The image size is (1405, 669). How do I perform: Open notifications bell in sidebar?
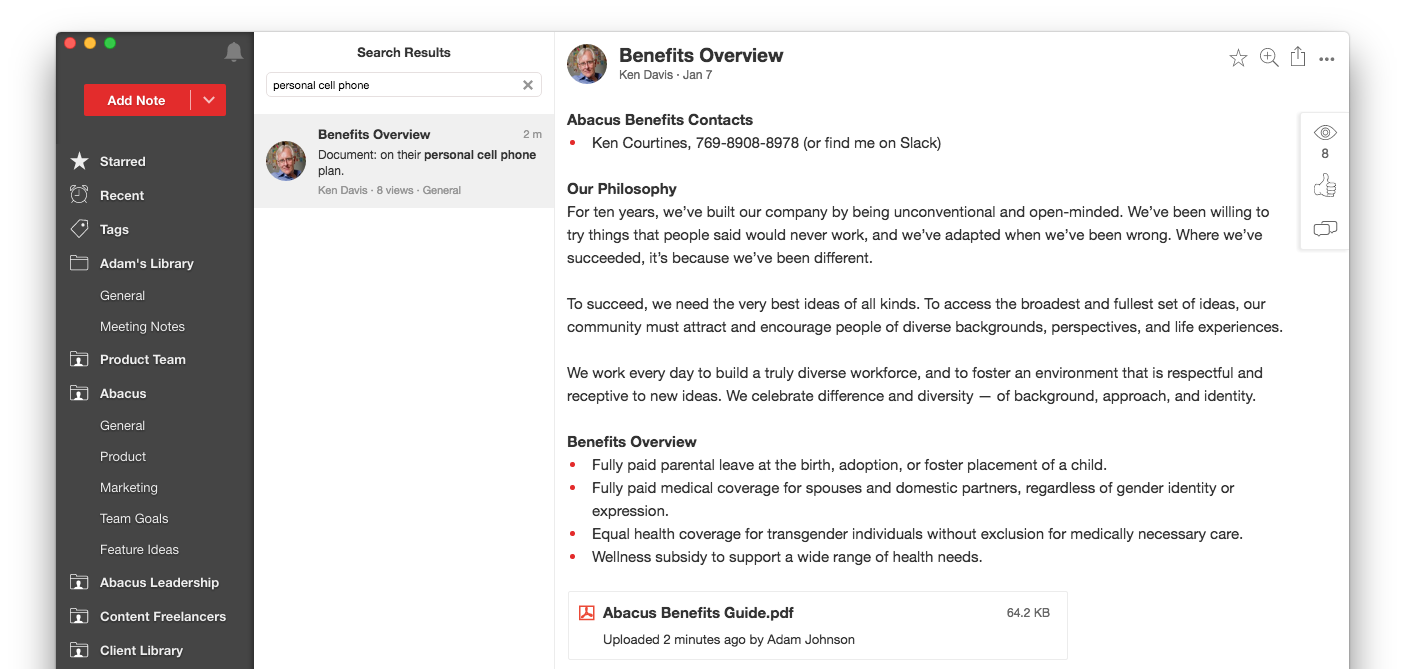(x=234, y=52)
